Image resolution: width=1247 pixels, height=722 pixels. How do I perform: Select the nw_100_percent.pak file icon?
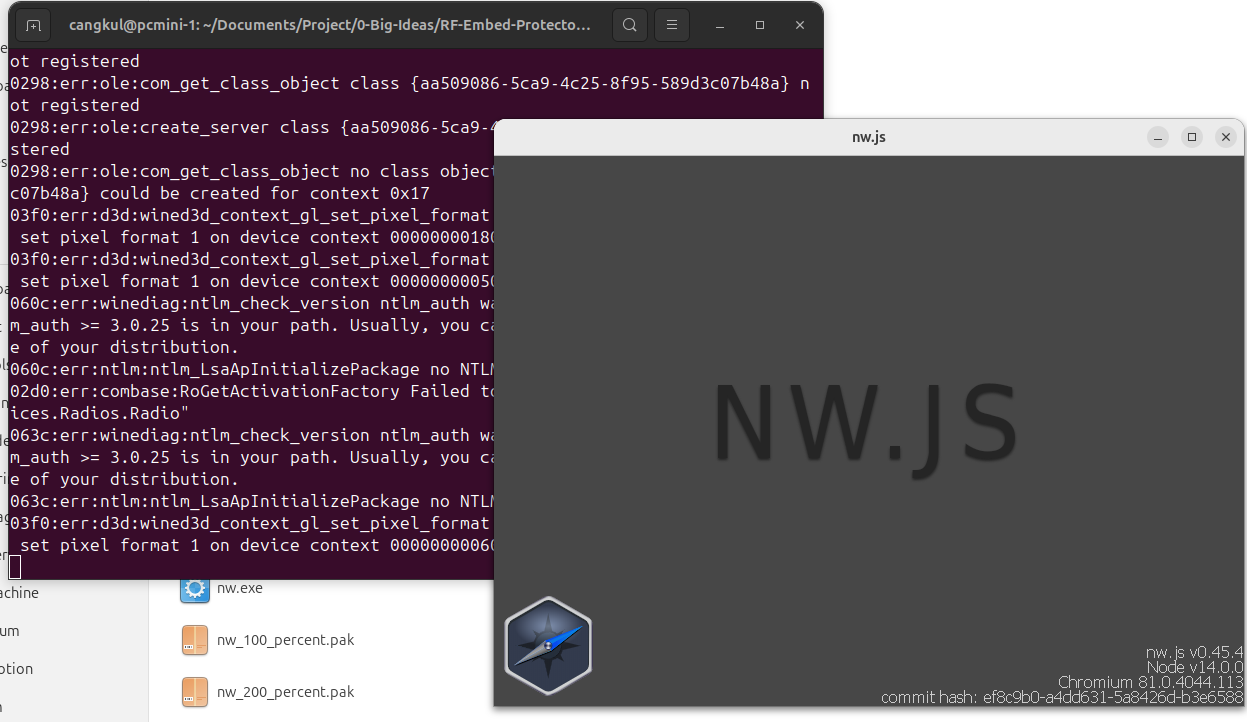pos(195,640)
